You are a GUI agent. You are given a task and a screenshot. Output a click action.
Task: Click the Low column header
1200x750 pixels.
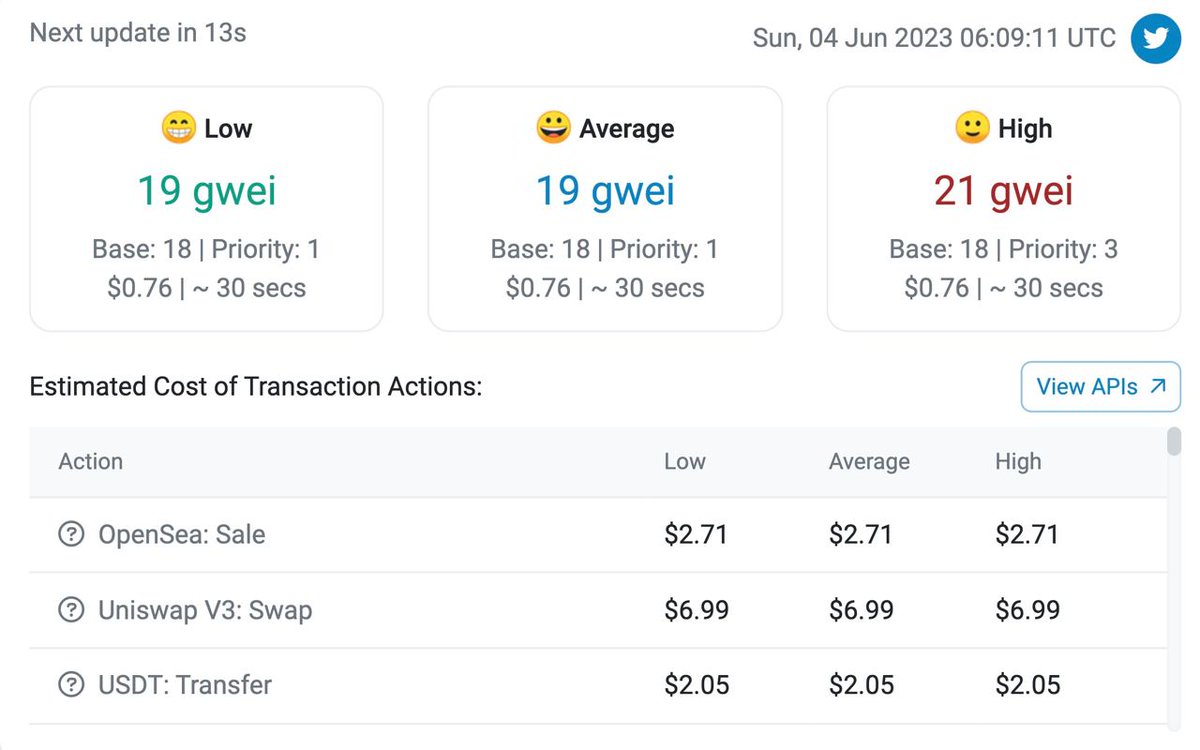[685, 462]
